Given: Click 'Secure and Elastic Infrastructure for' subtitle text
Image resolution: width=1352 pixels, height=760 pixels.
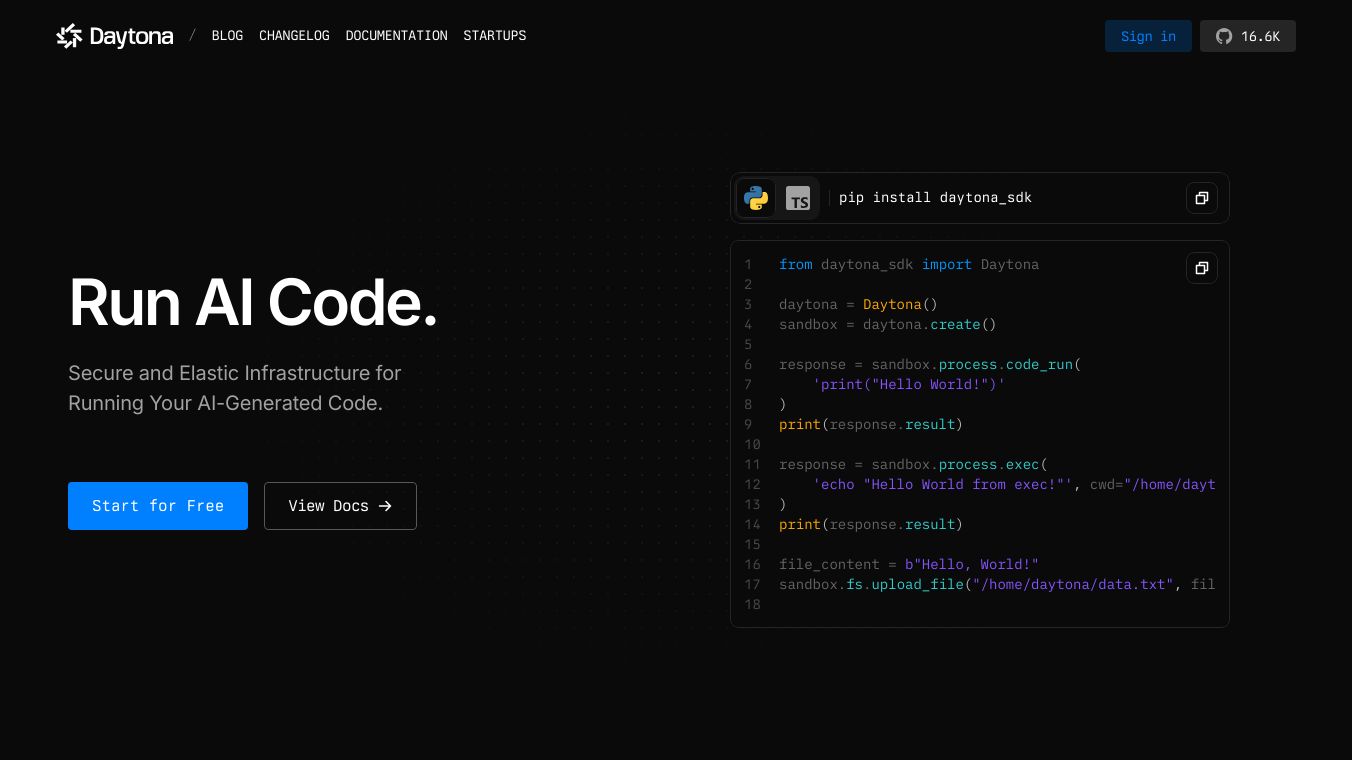Looking at the screenshot, I should click(234, 373).
